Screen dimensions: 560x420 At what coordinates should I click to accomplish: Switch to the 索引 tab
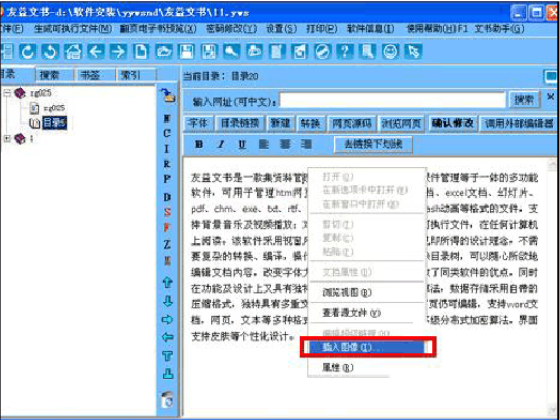coord(136,75)
